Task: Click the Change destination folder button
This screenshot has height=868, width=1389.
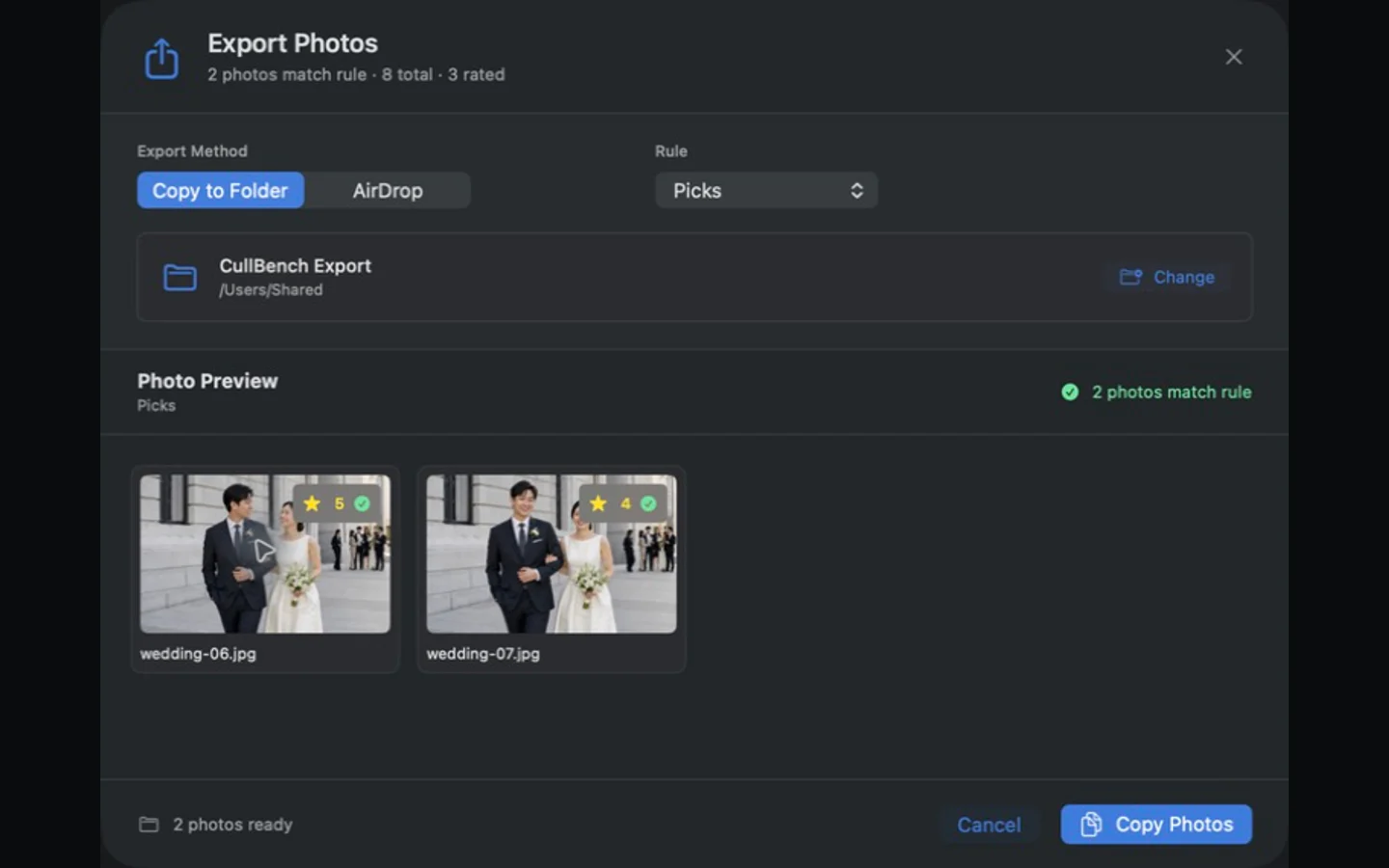Action: pos(1167,277)
